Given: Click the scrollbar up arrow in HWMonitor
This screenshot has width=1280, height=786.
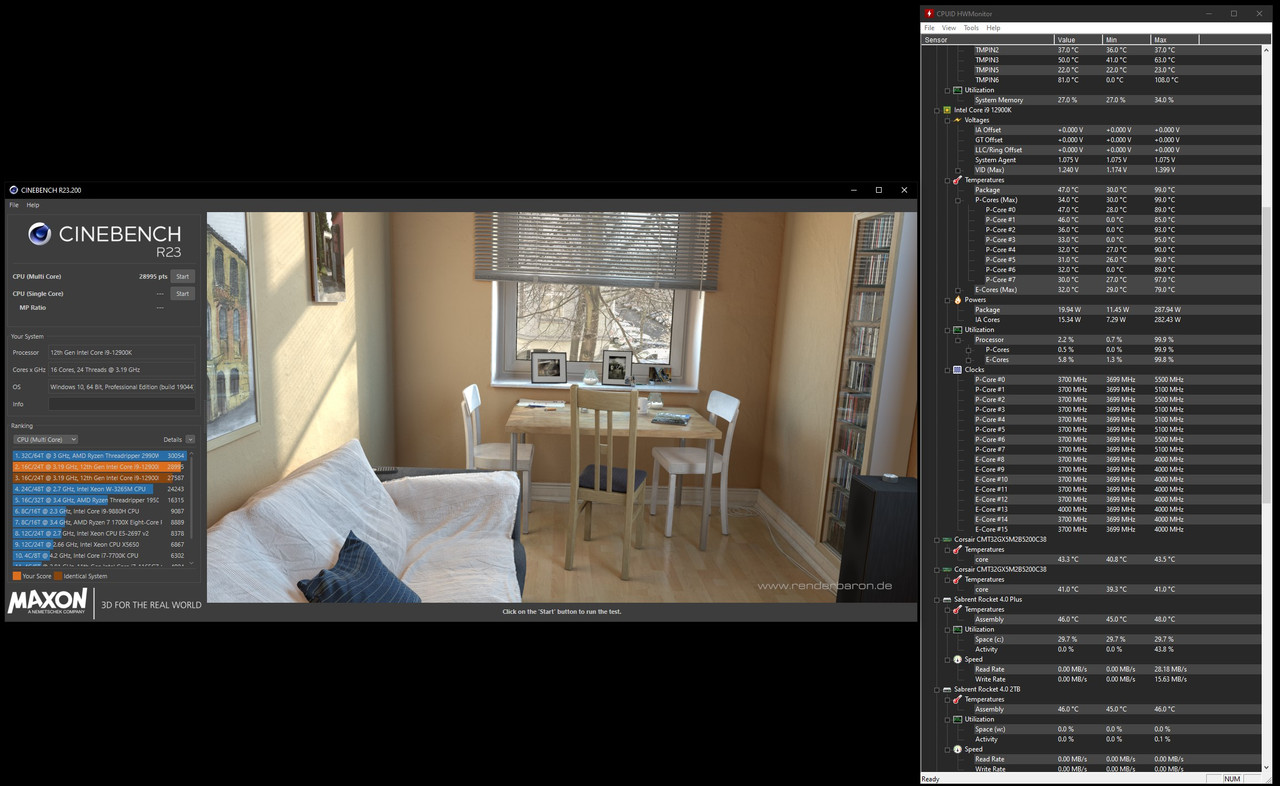Looking at the screenshot, I should (1266, 49).
